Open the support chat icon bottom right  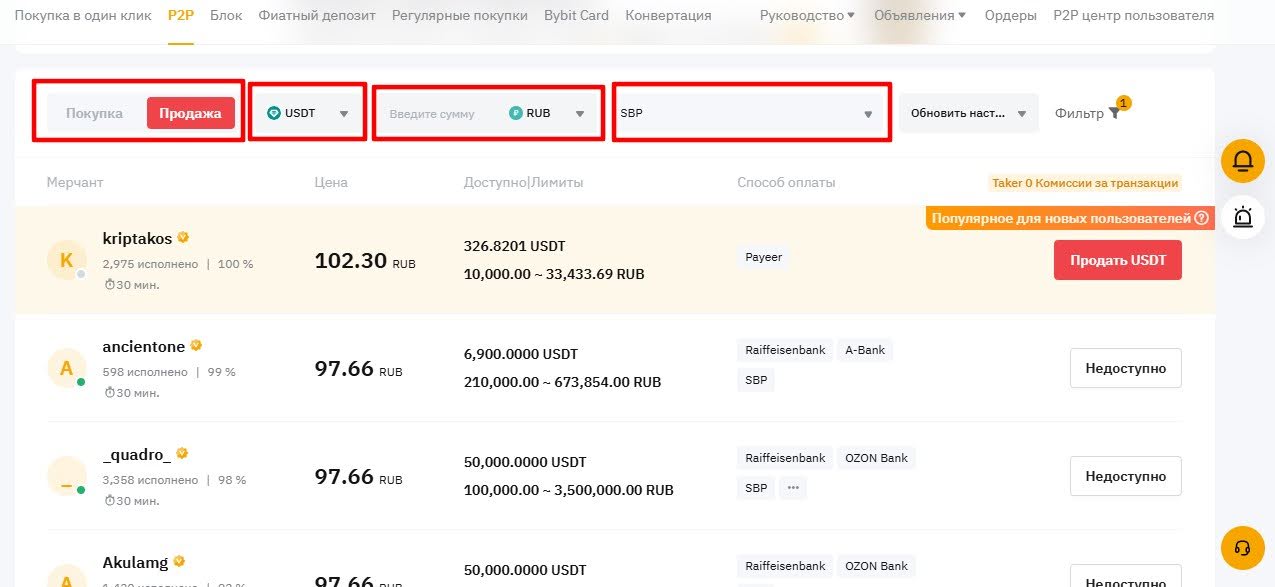(x=1242, y=548)
